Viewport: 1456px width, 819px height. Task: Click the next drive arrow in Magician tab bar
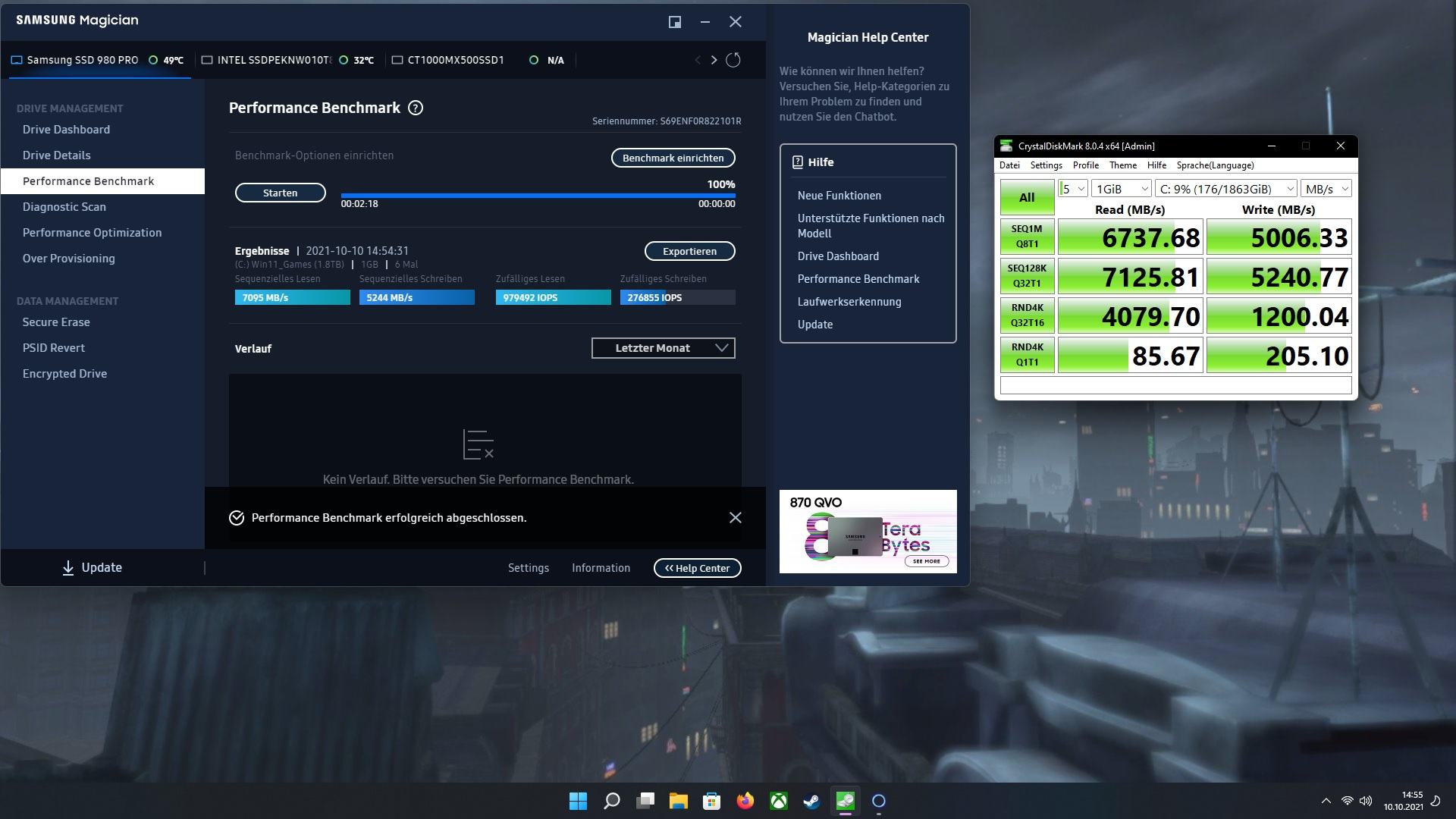click(x=714, y=60)
